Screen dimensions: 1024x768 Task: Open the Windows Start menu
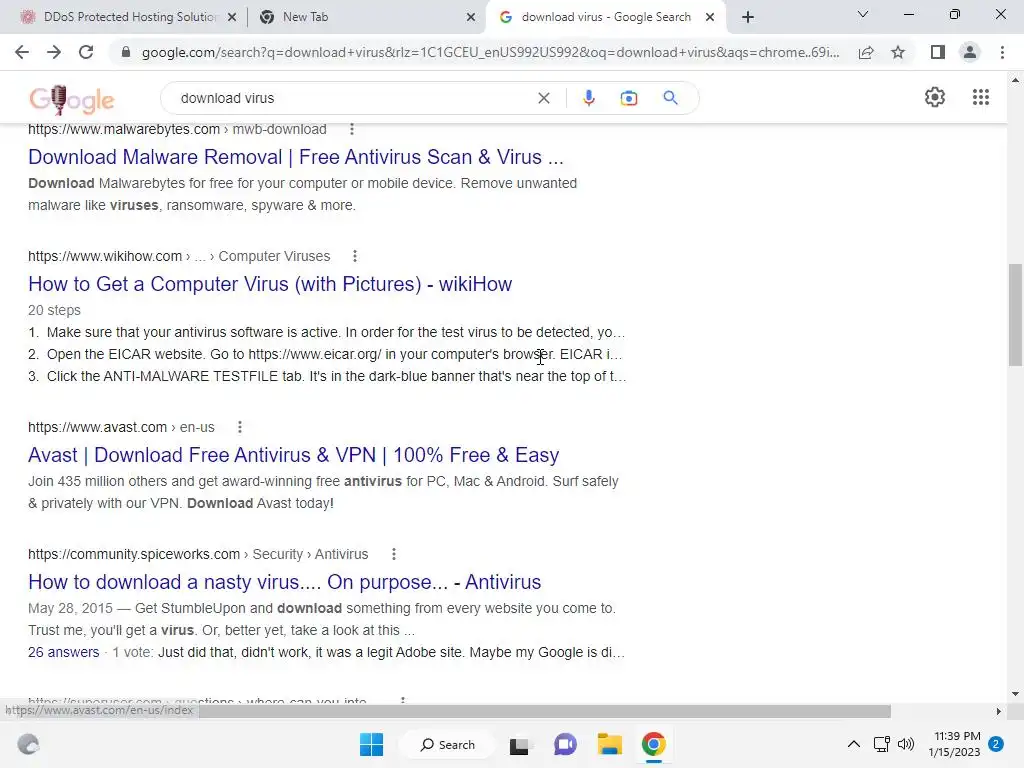coord(372,744)
